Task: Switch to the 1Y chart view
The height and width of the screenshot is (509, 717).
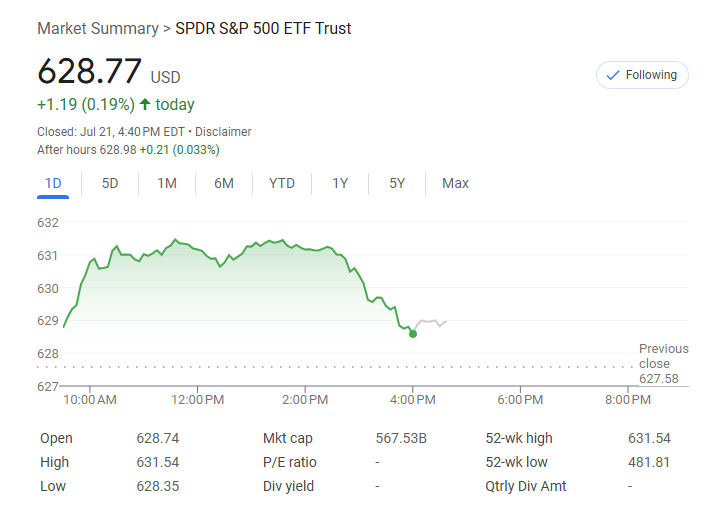Action: coord(340,183)
